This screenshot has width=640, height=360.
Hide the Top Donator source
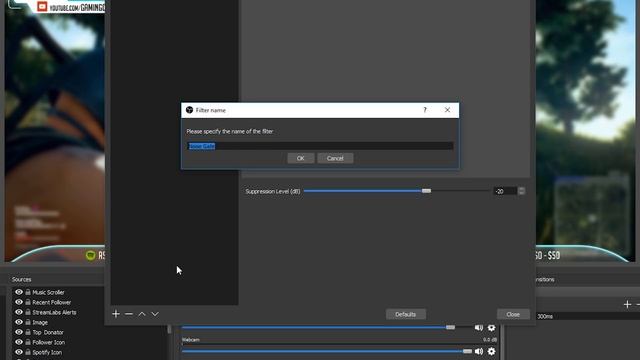tap(19, 332)
